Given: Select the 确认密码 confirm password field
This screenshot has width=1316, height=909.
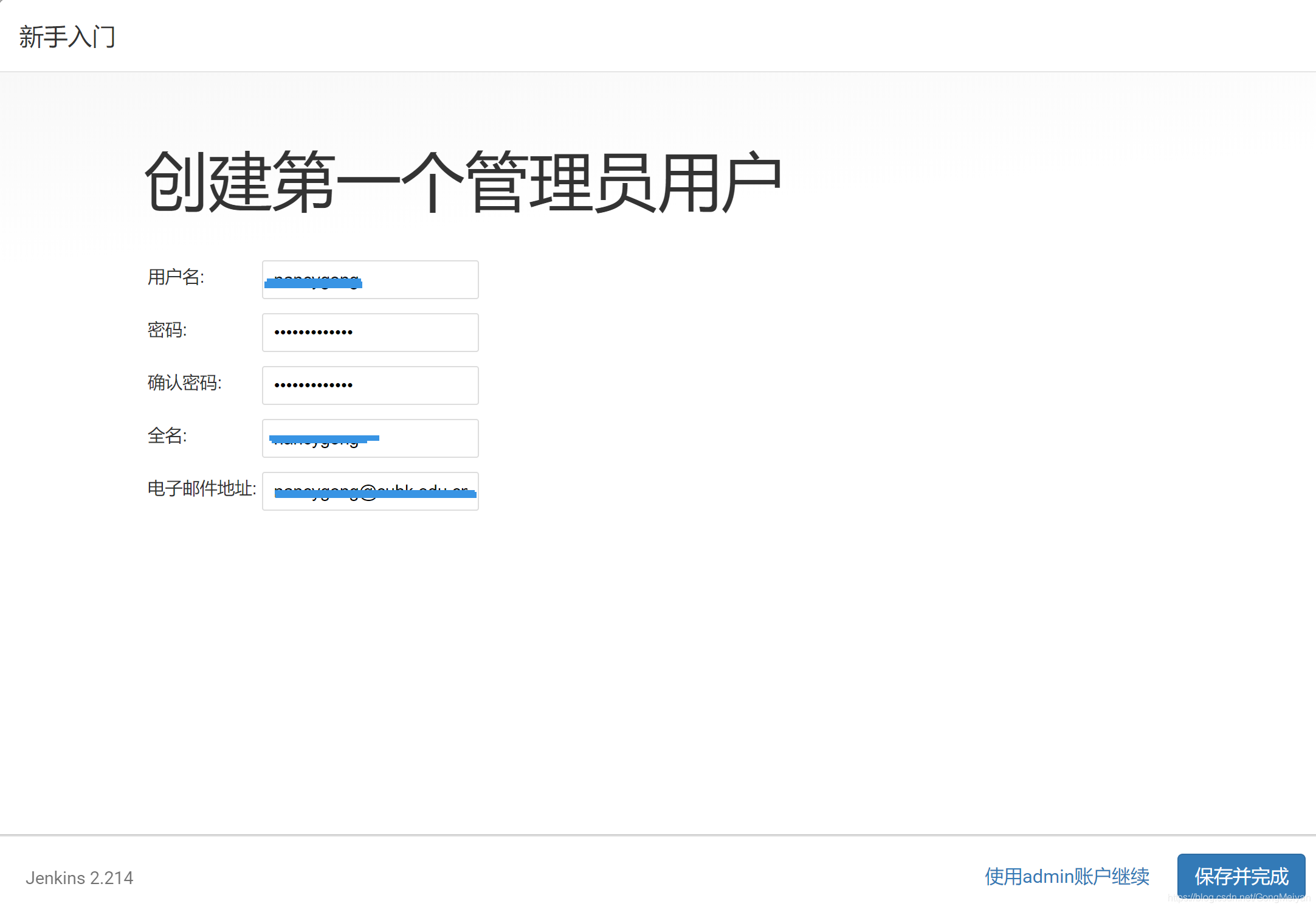Looking at the screenshot, I should [x=370, y=385].
